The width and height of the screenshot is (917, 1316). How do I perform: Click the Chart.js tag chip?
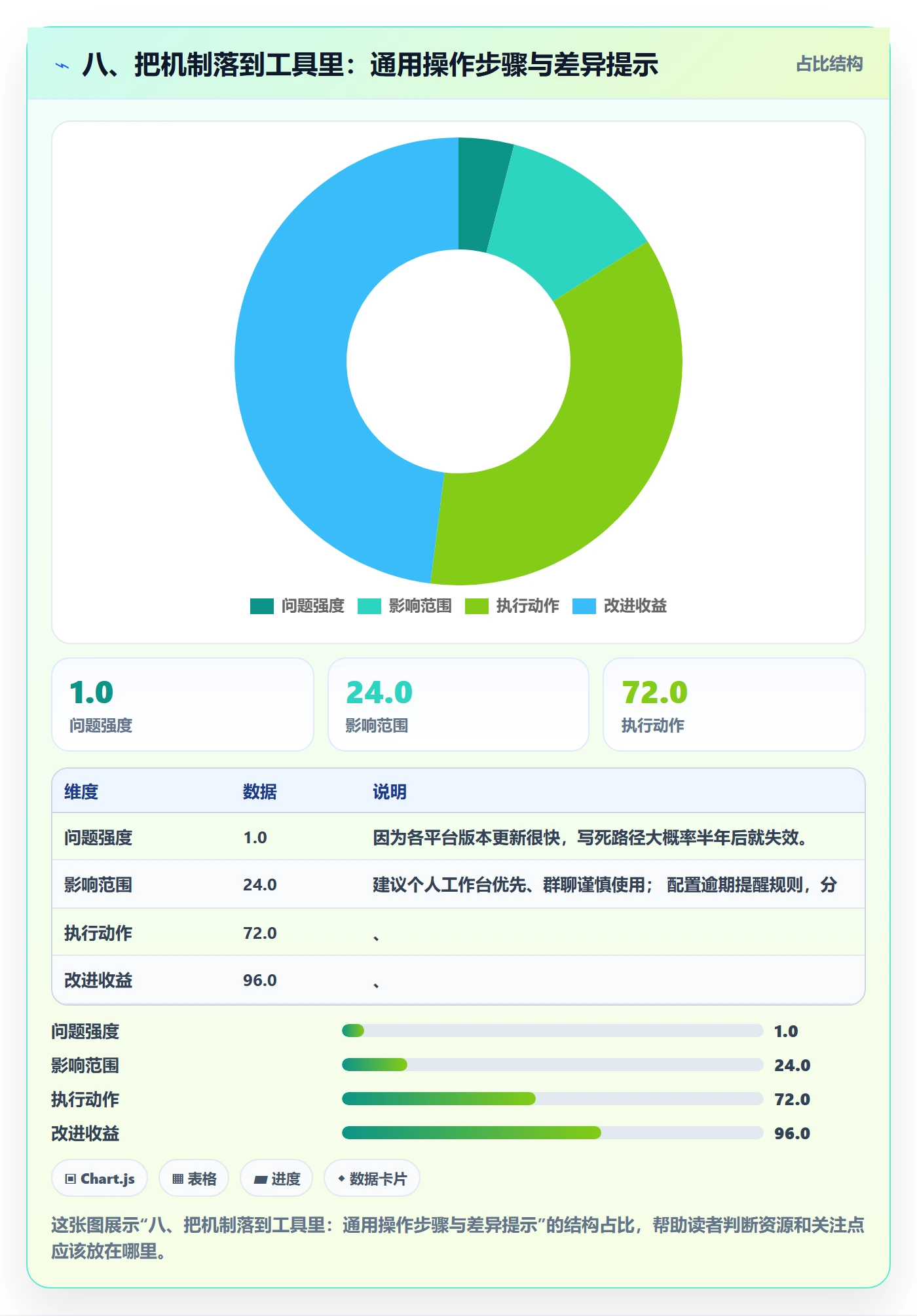click(100, 1179)
